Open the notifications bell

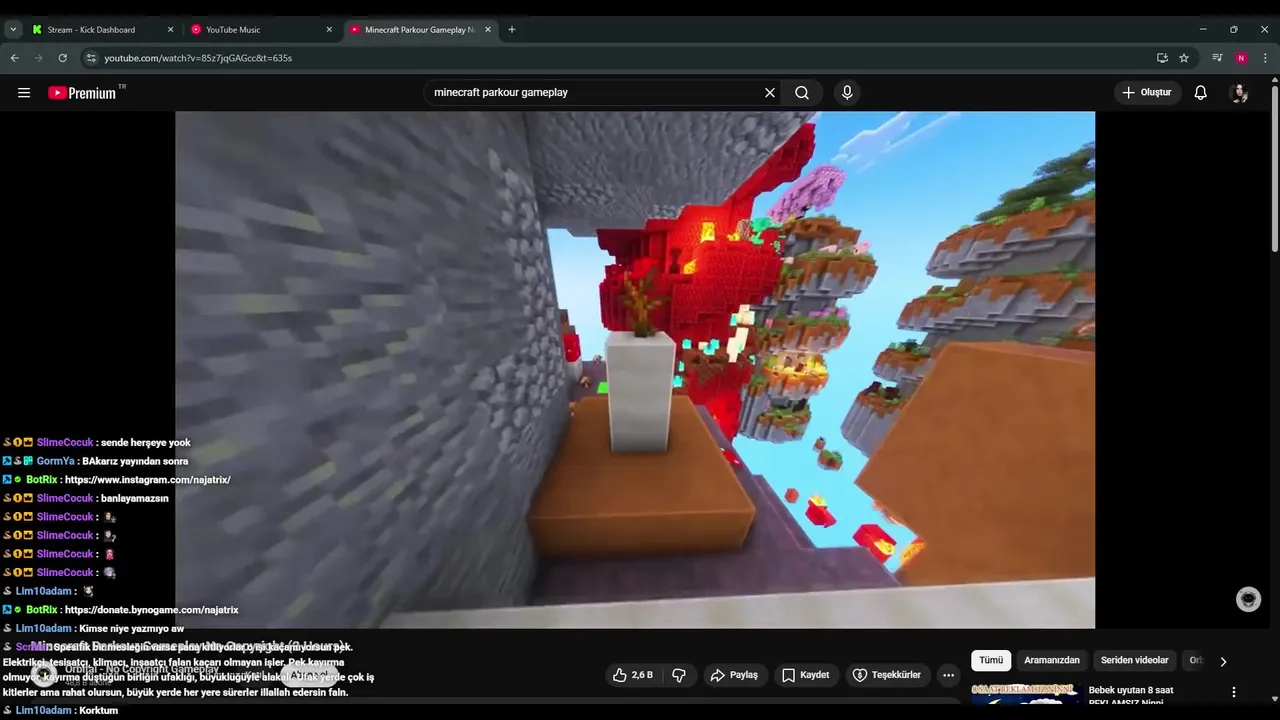(x=1201, y=93)
